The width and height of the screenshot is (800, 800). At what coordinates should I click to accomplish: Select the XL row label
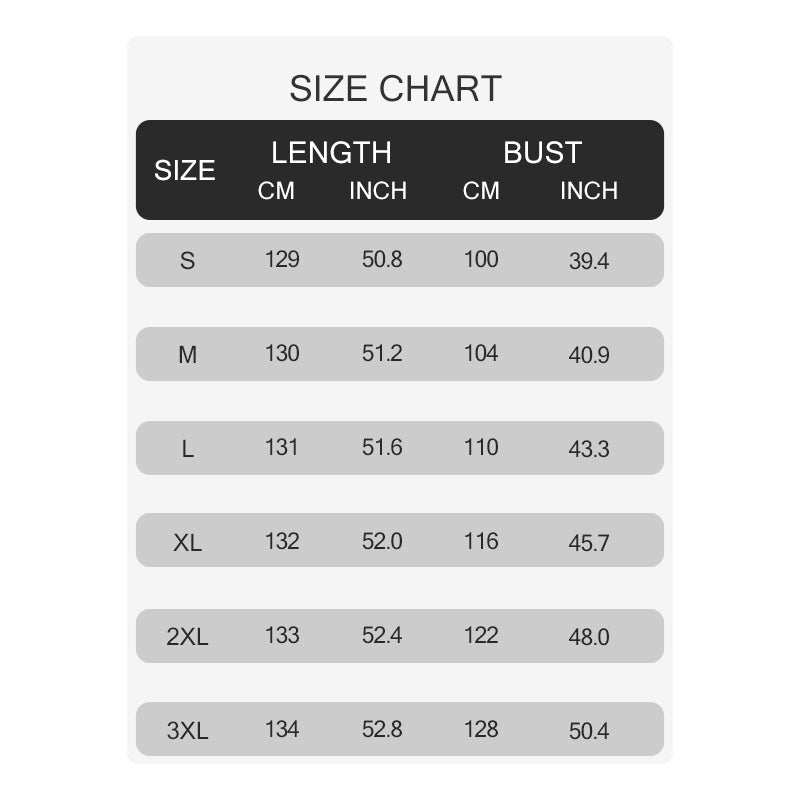coord(187,542)
